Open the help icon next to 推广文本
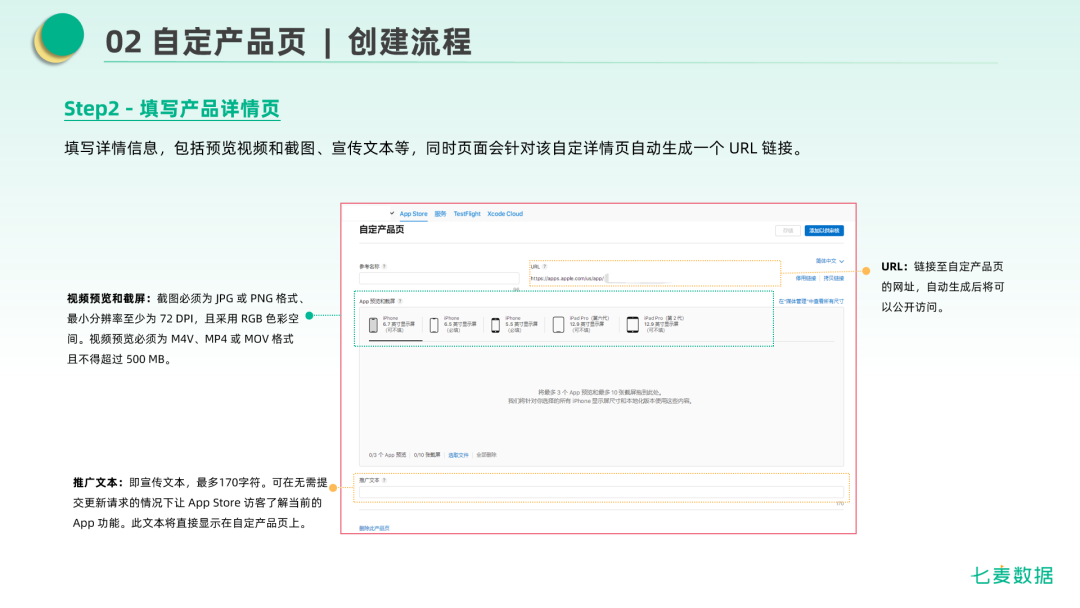The image size is (1080, 608). point(384,481)
